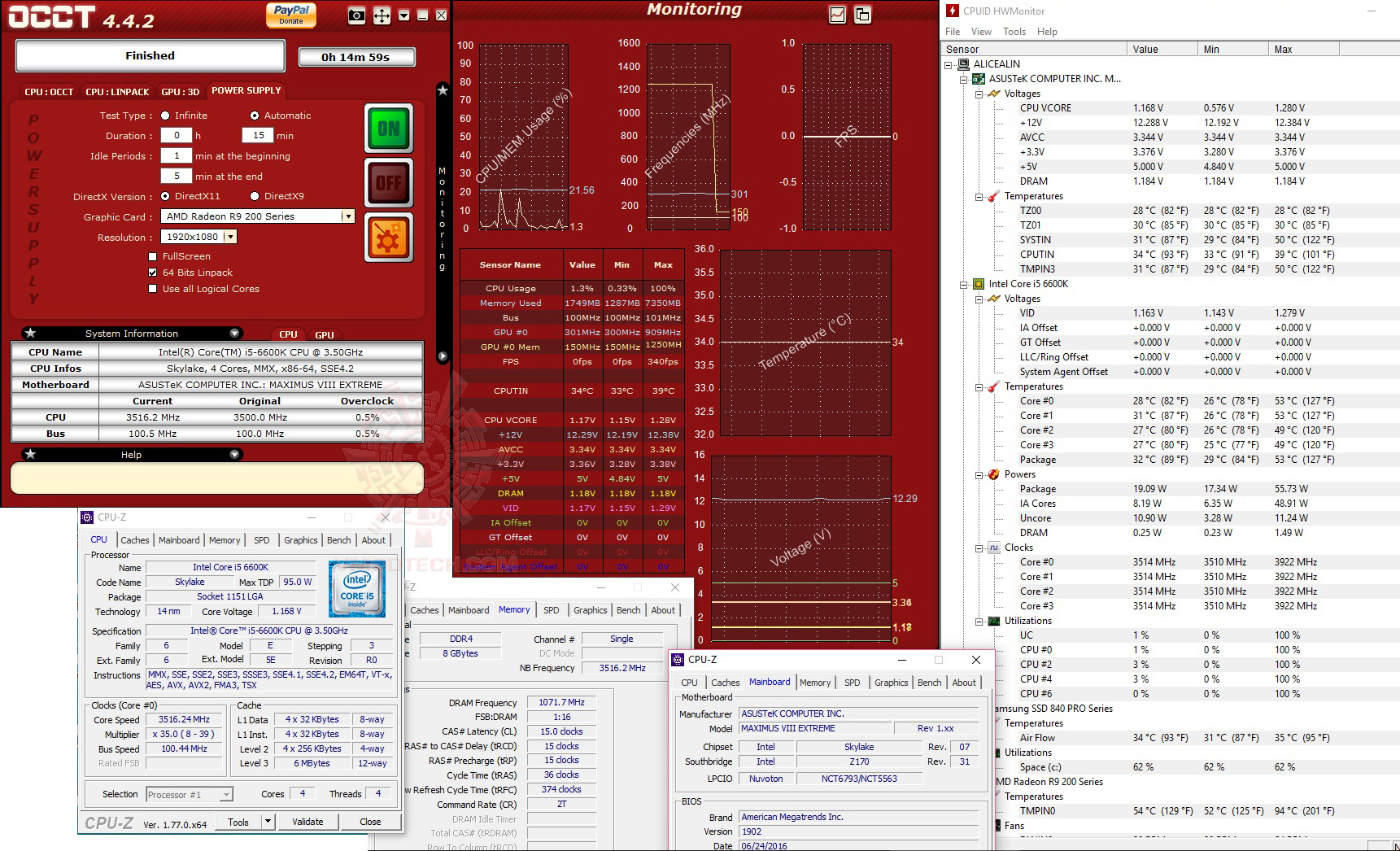This screenshot has height=851, width=1400.
Task: Click Validate in the CPU-Z window
Action: pyautogui.click(x=307, y=822)
